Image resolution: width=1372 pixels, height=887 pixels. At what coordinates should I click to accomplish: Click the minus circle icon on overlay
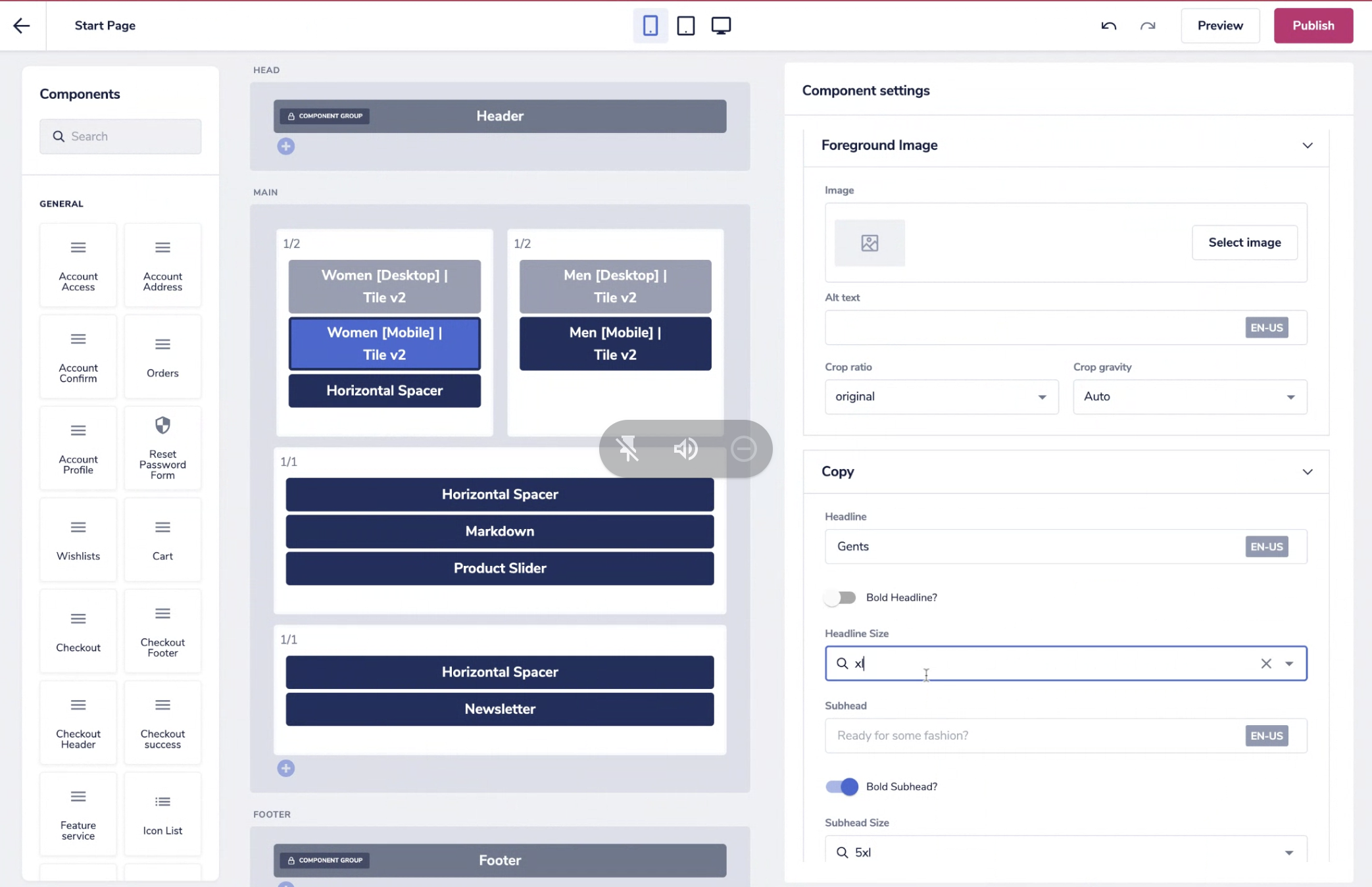743,449
